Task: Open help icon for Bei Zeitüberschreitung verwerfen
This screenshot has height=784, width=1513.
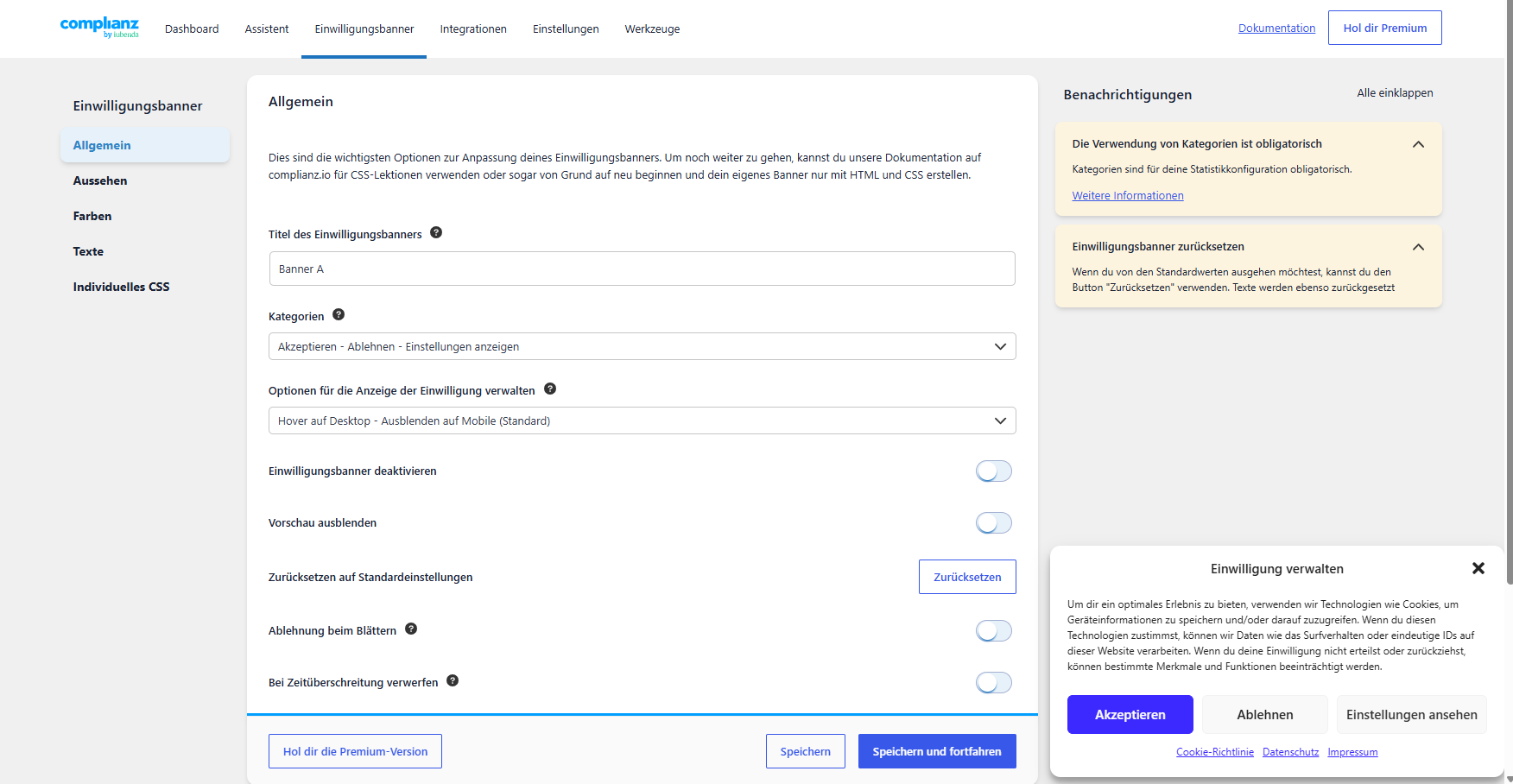Action: 453,680
